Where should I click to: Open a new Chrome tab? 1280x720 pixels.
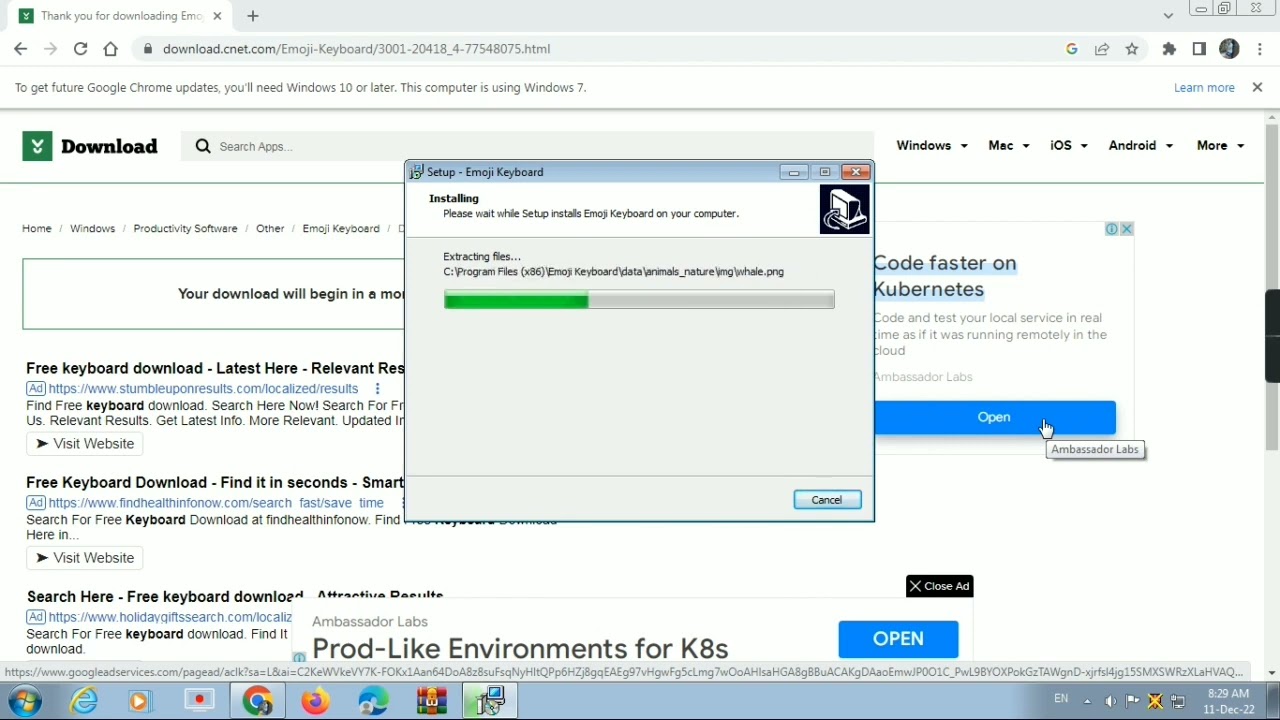[253, 16]
